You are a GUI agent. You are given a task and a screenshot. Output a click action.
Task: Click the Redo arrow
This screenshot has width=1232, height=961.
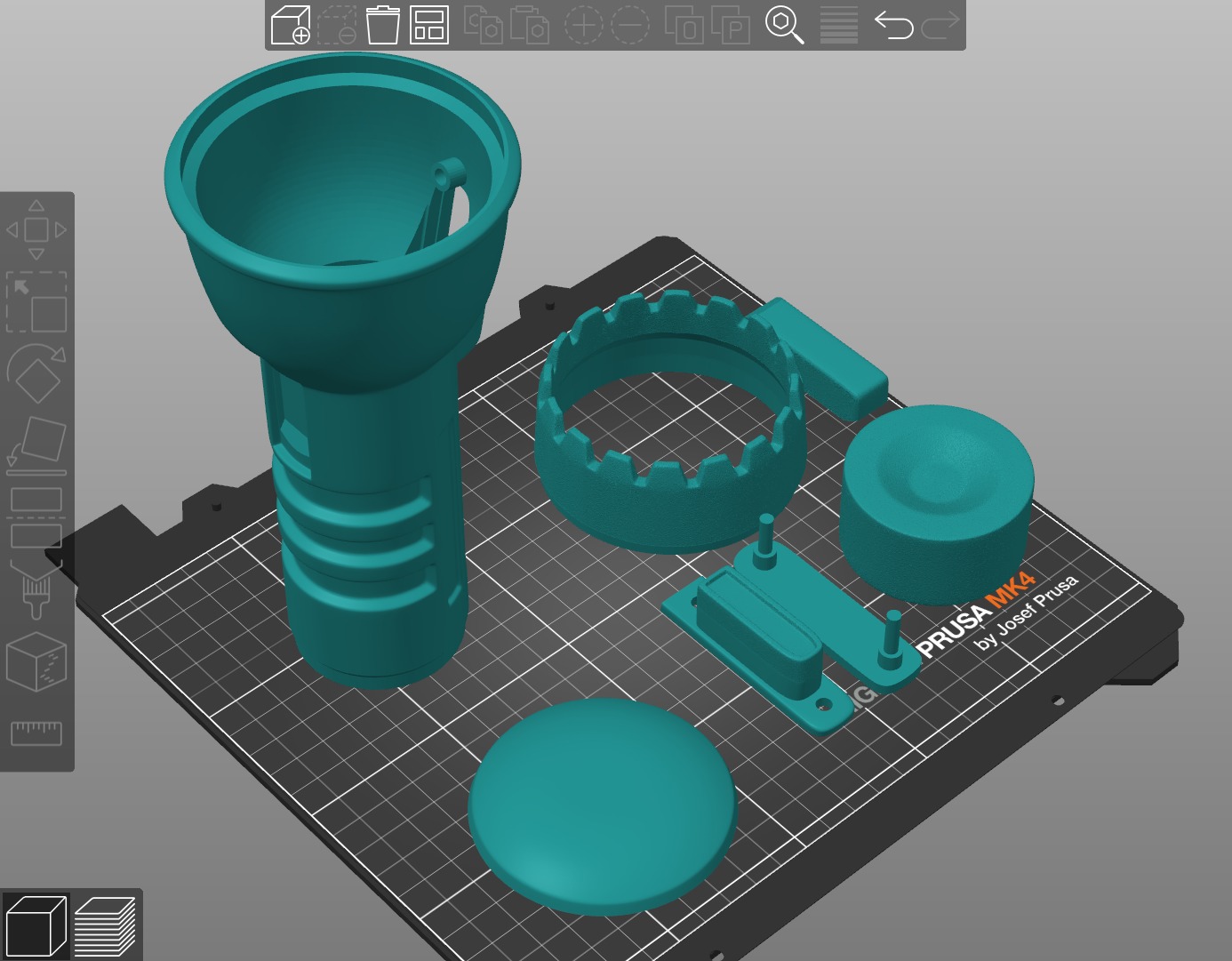tap(940, 25)
